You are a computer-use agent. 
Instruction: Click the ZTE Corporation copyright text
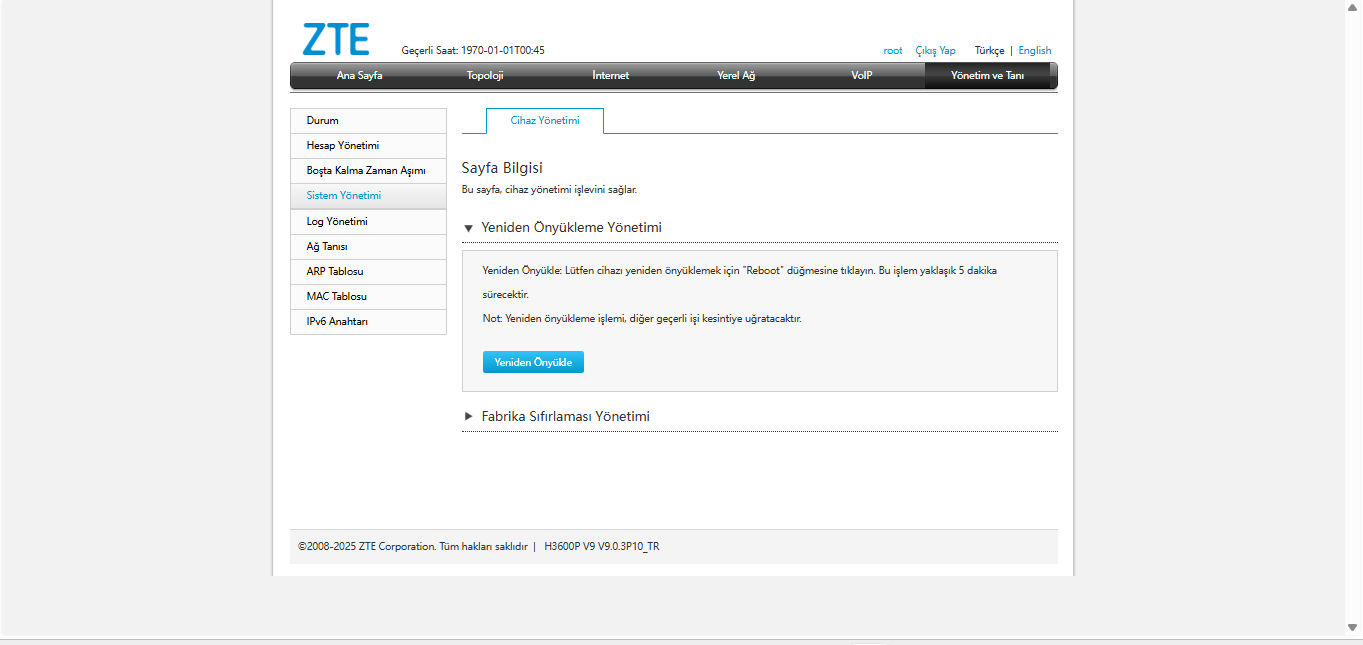click(412, 547)
